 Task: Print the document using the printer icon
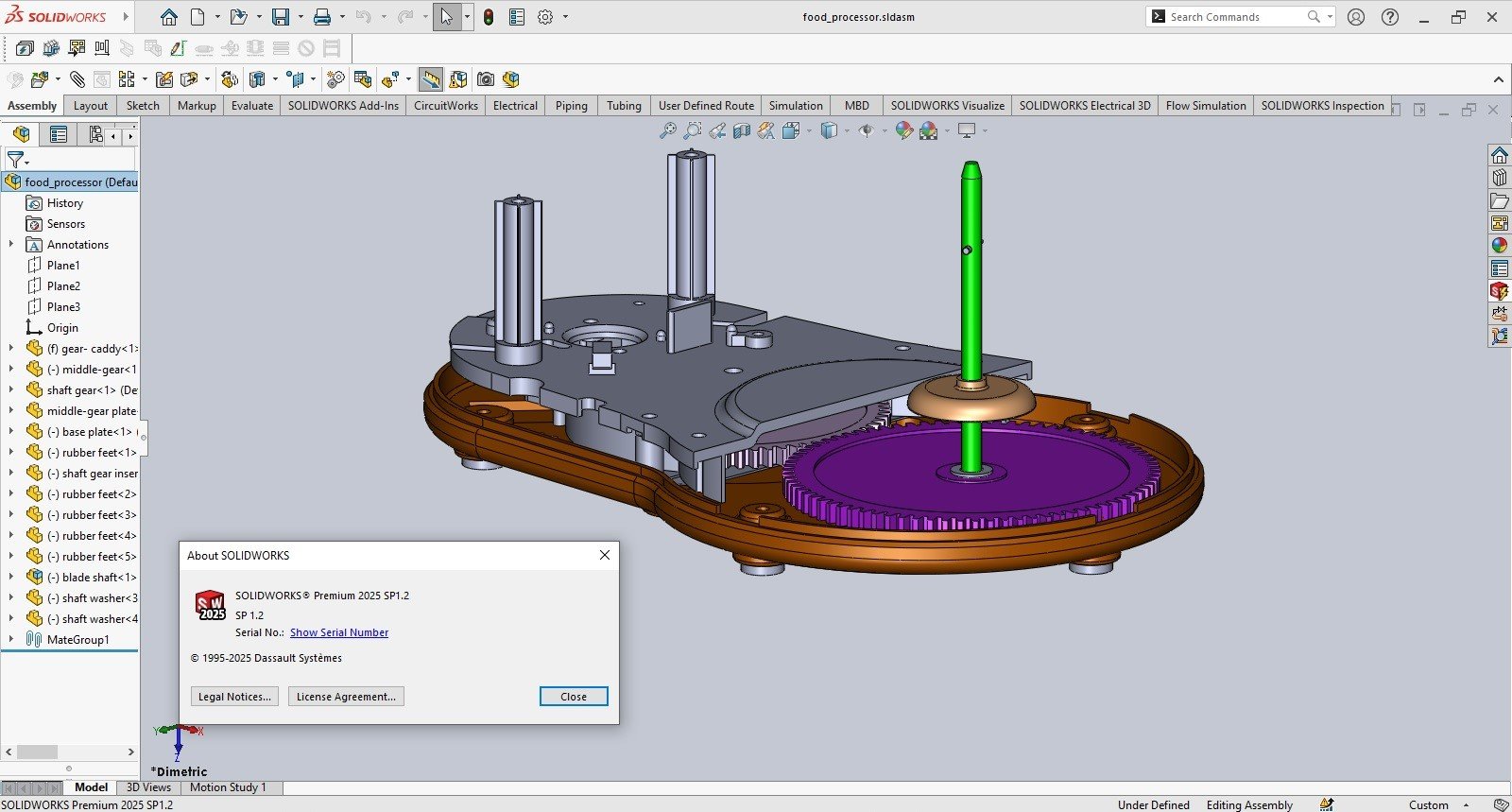[322, 17]
